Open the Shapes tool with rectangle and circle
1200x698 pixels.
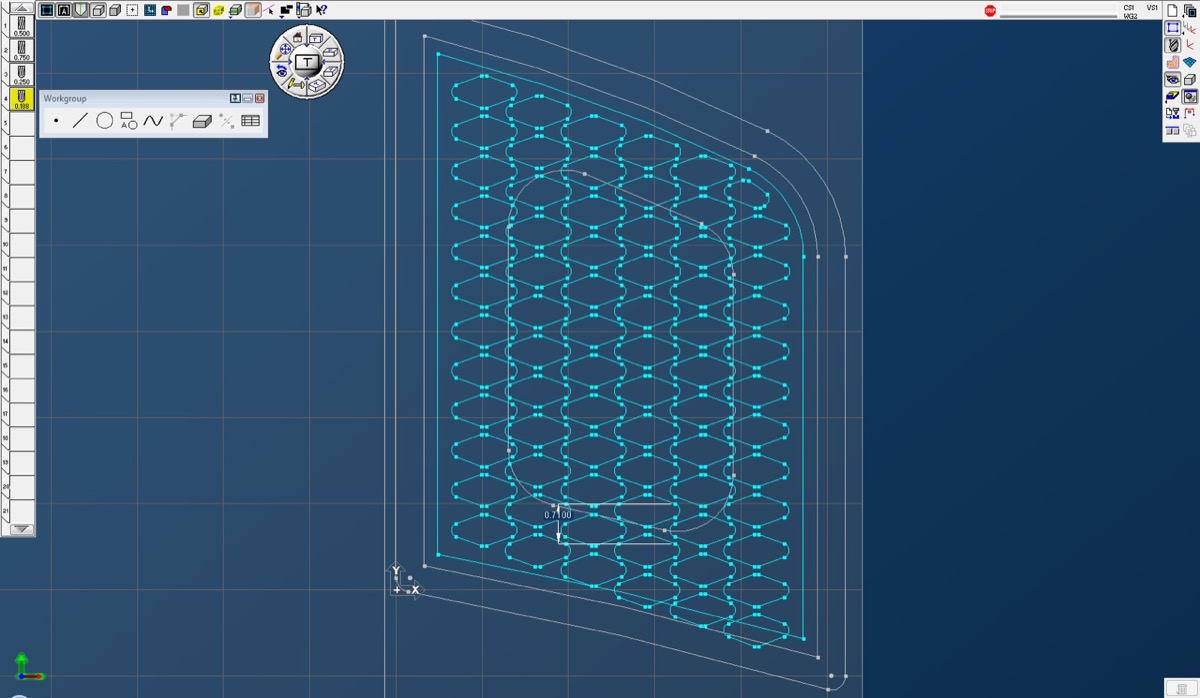click(128, 121)
